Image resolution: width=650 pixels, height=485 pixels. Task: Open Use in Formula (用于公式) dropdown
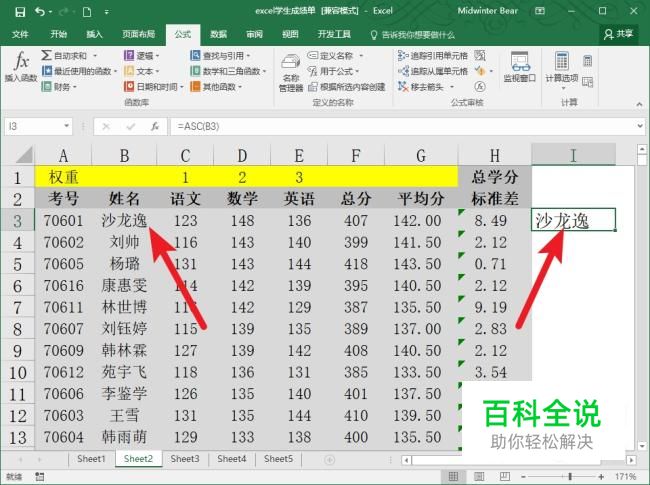tap(334, 71)
